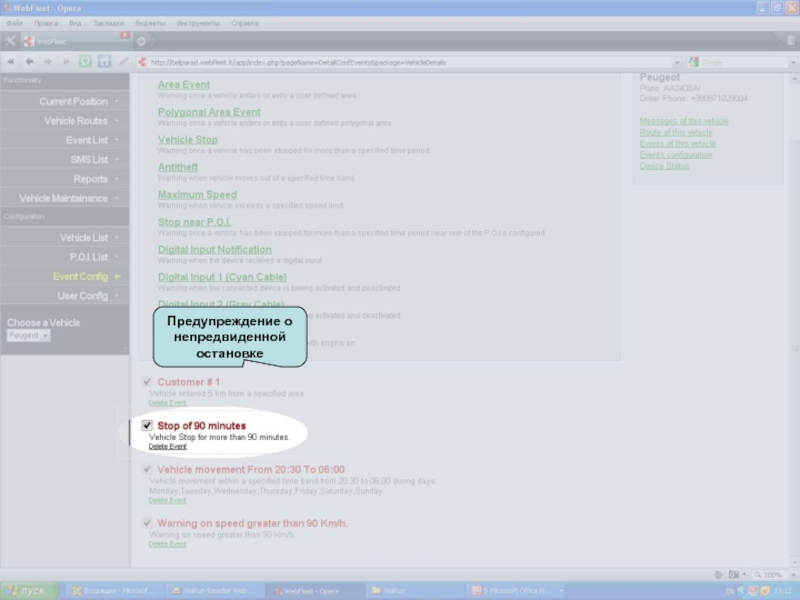Screen dimensions: 800x600
Task: Close the WebFleet tab
Action: point(125,35)
